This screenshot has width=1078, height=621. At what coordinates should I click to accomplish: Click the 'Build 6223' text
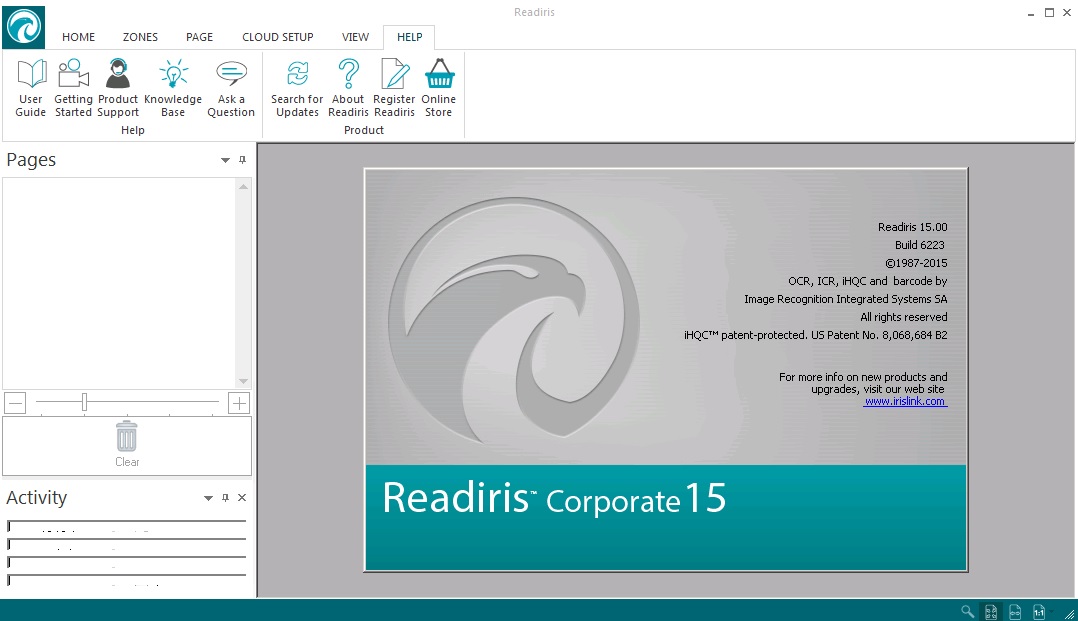pyautogui.click(x=920, y=245)
